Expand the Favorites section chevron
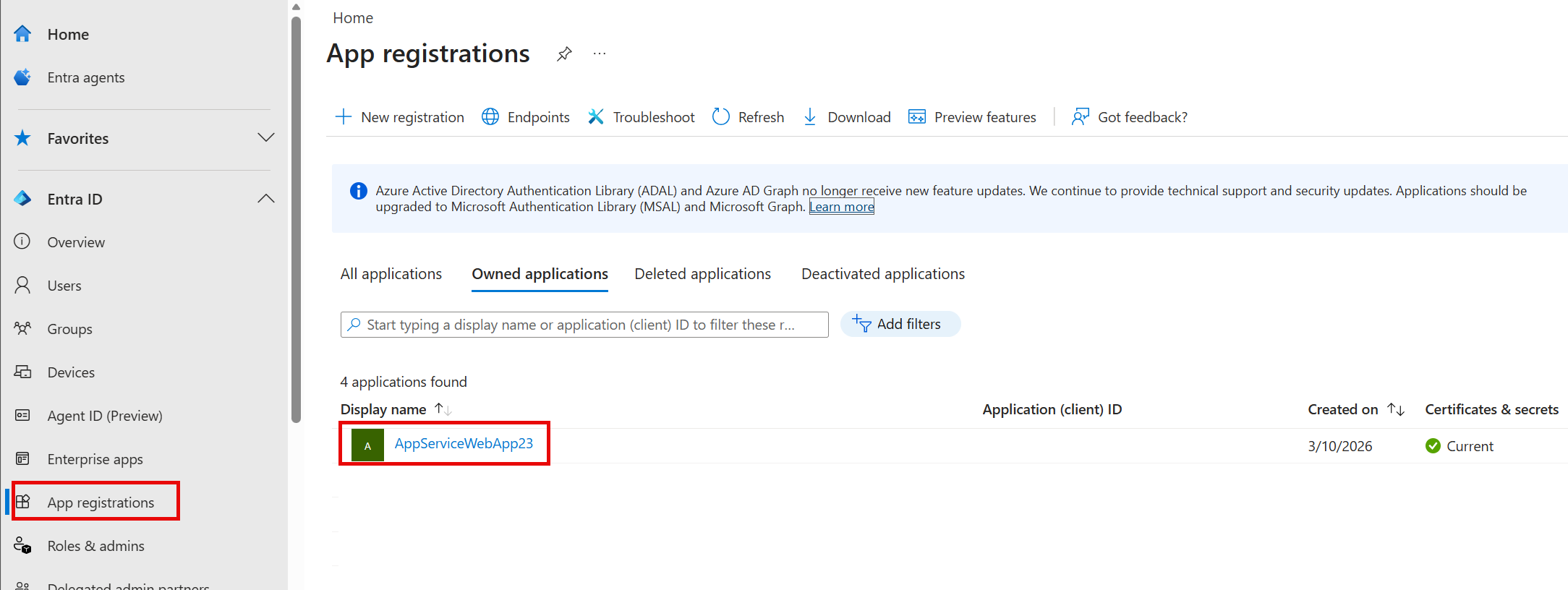 coord(266,137)
